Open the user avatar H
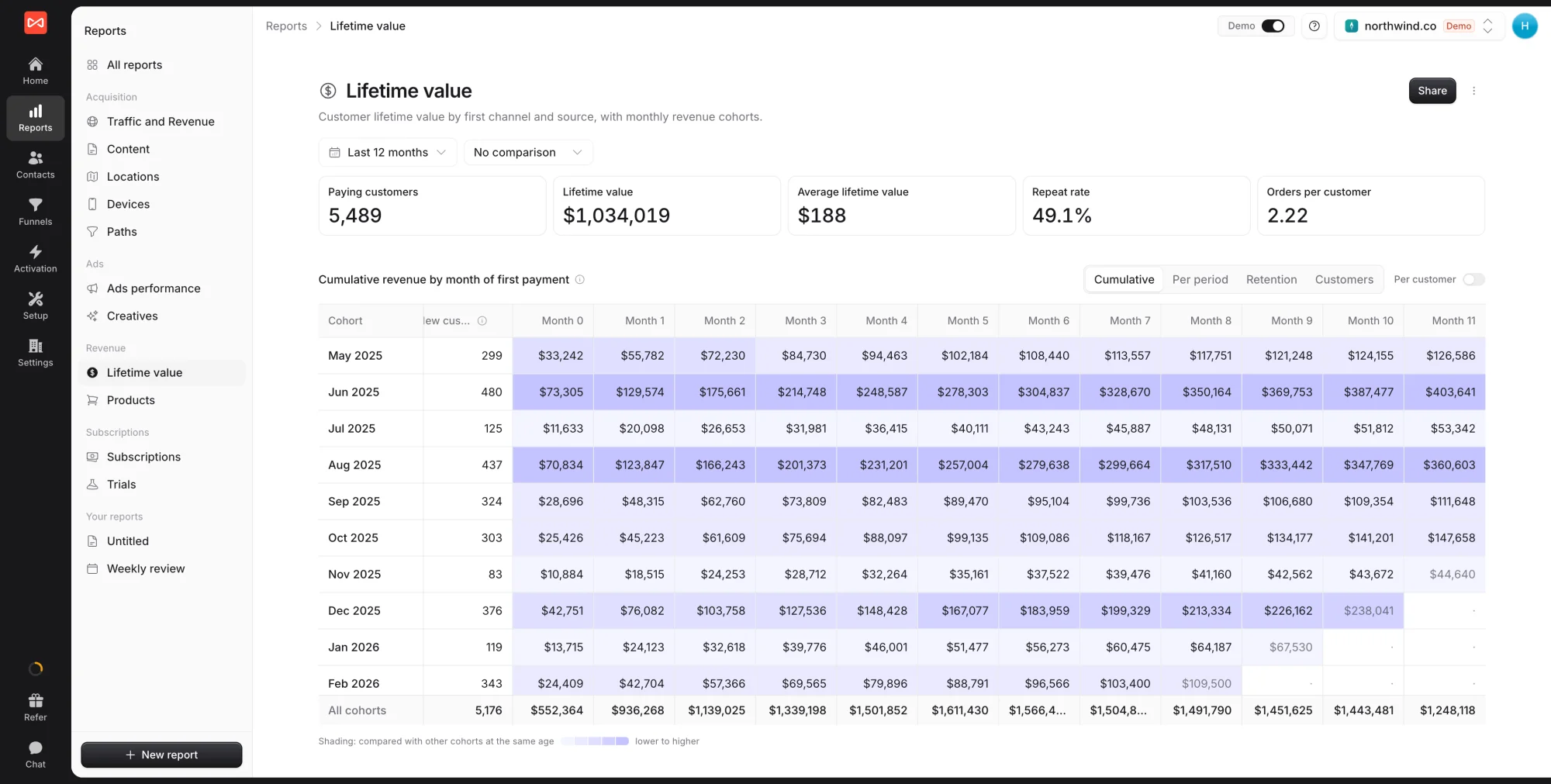The height and width of the screenshot is (784, 1551). [1524, 26]
